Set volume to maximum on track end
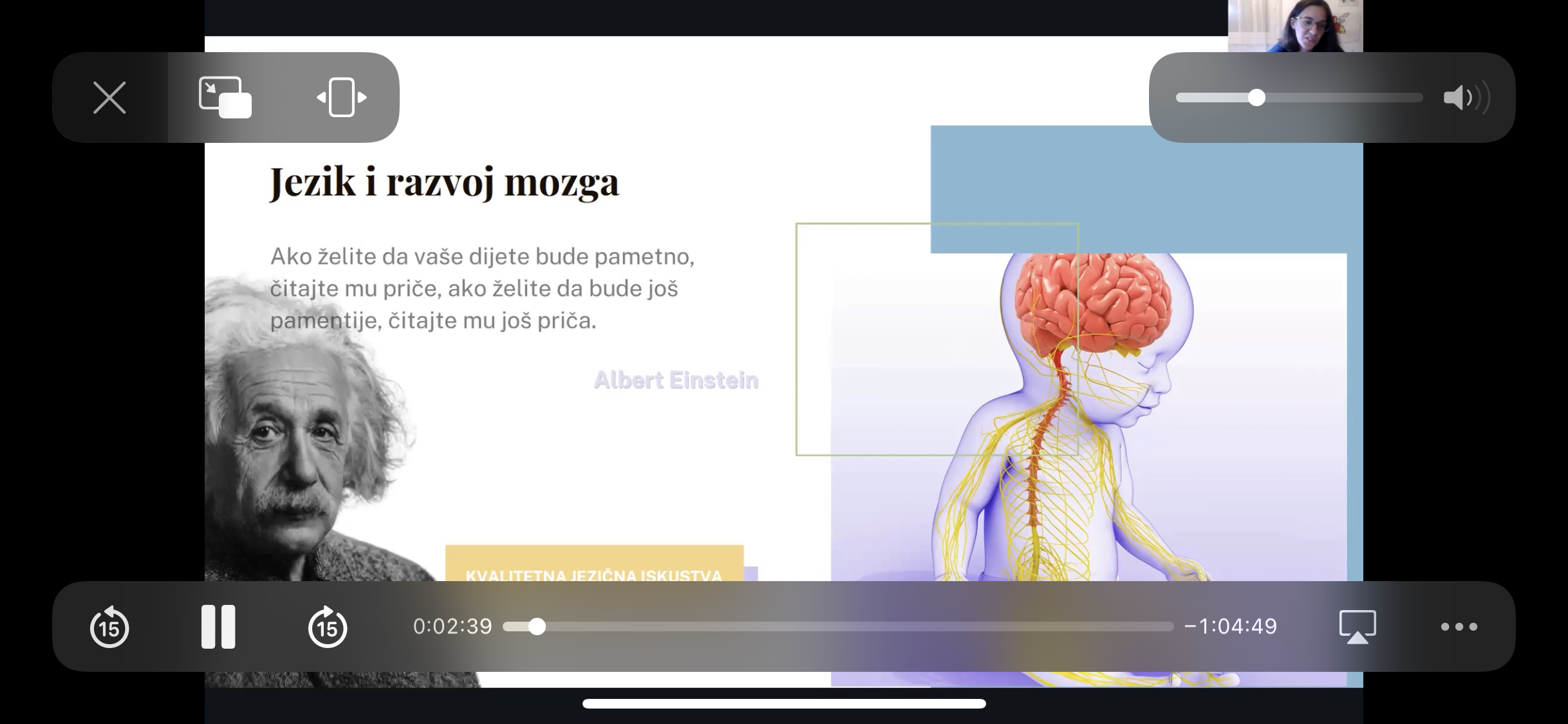 tap(1420, 98)
